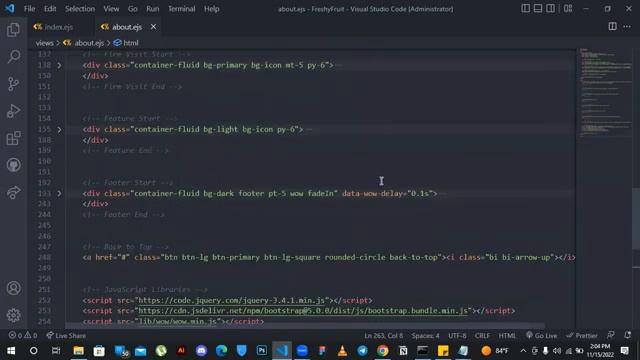Open the Run menu
Image resolution: width=640 pixels, height=360 pixels.
pos(153,9)
